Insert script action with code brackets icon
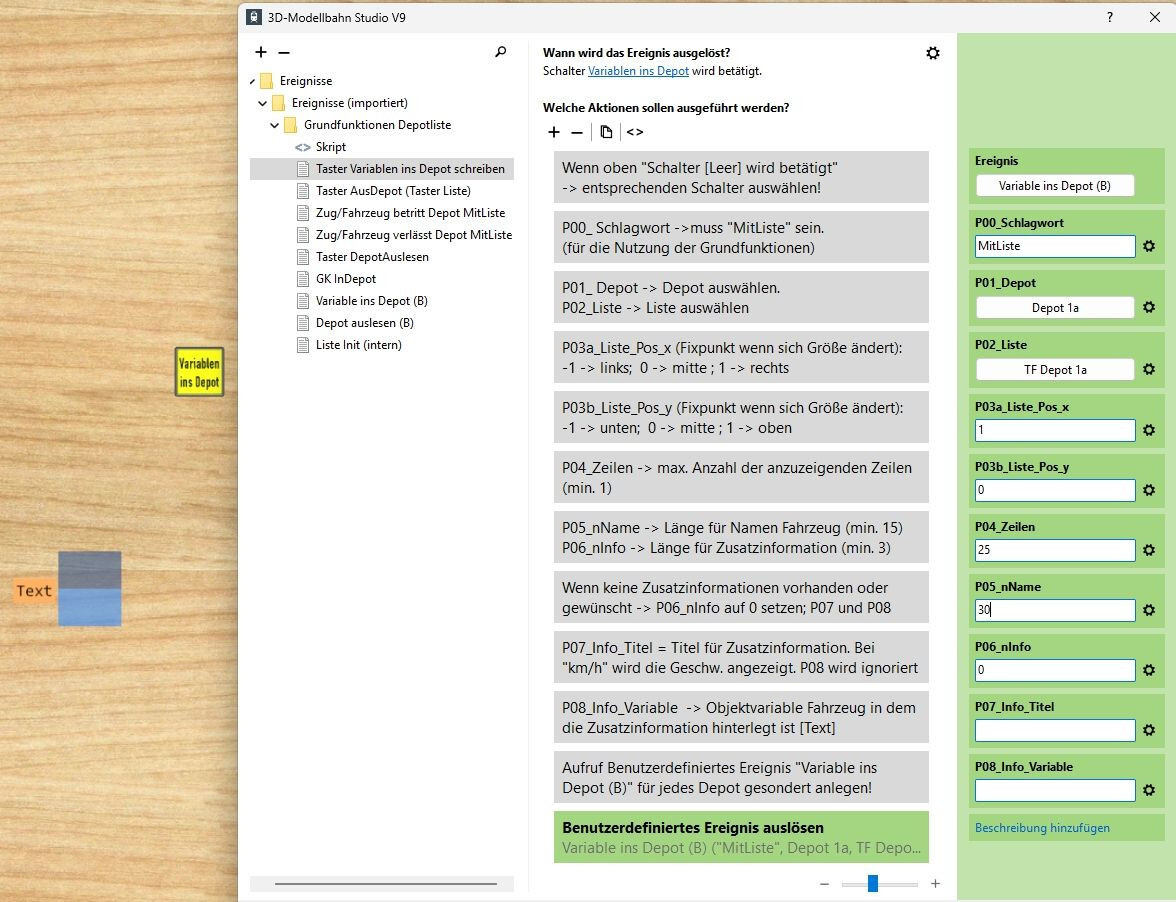 634,132
